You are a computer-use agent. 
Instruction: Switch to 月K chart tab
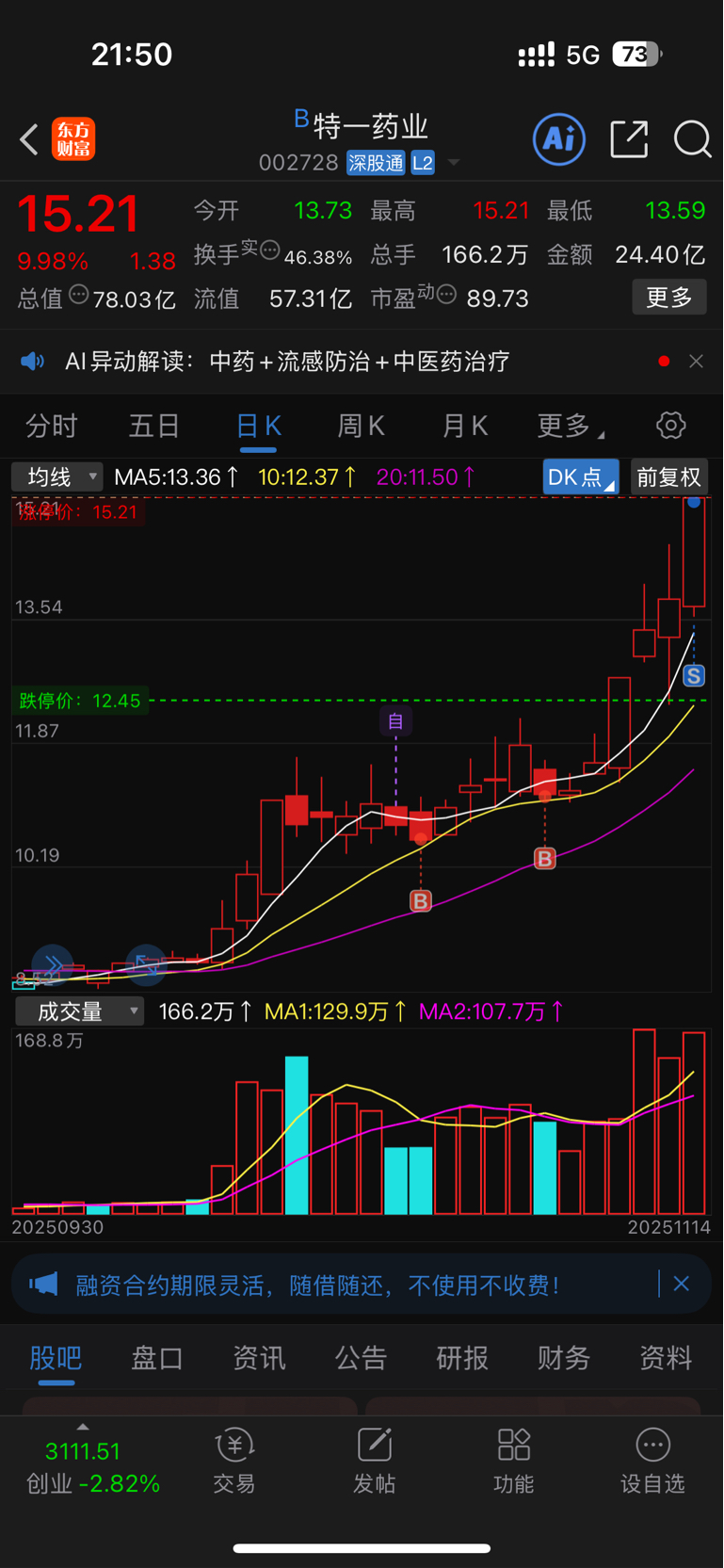(x=465, y=427)
